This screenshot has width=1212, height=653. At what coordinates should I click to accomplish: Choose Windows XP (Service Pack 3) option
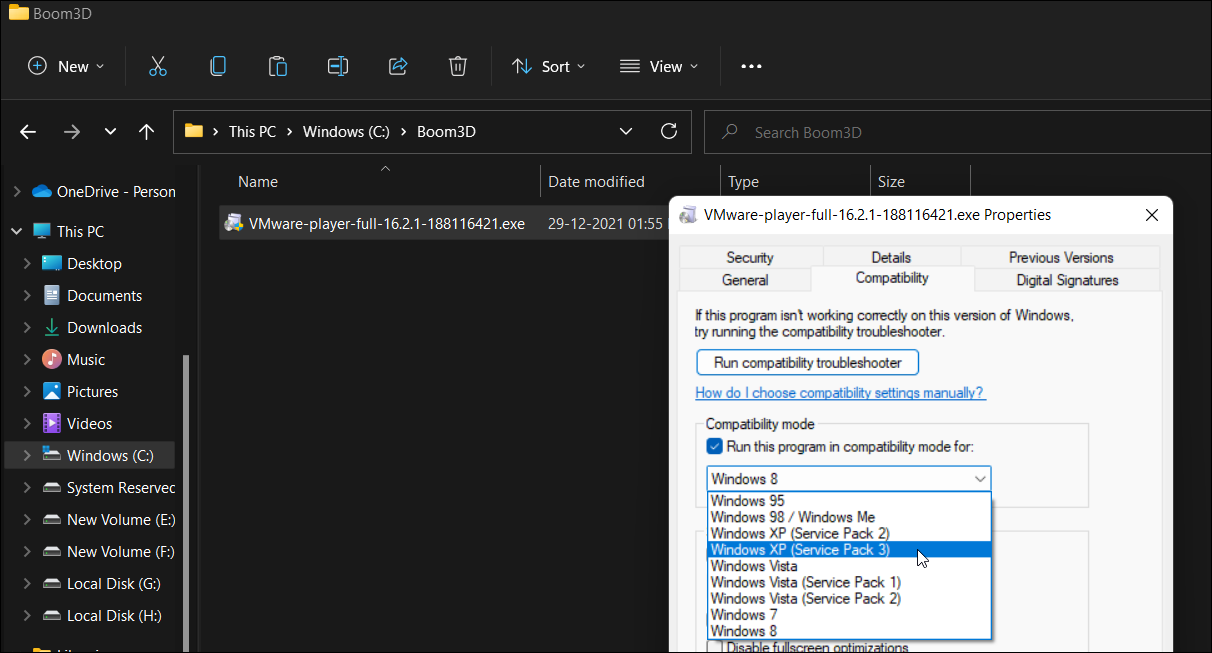point(799,550)
